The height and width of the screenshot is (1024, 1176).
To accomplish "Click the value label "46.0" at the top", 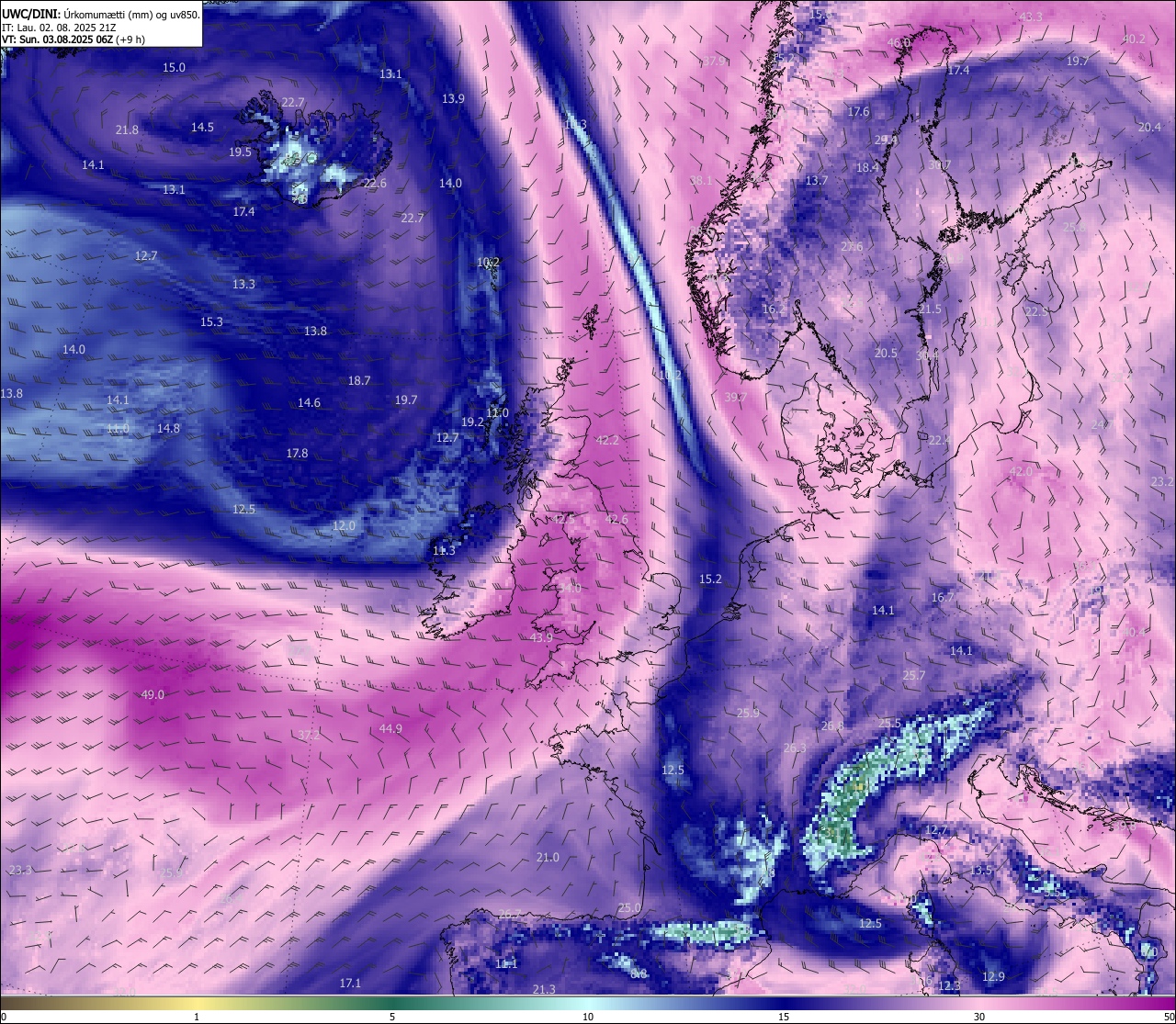I will (x=899, y=43).
